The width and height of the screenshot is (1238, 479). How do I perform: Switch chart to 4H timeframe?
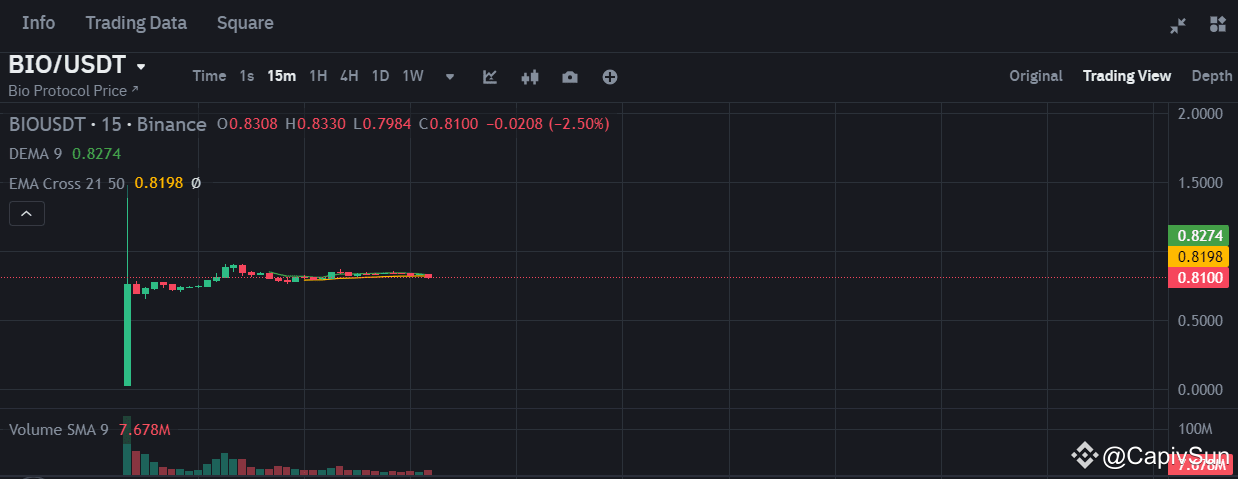point(349,76)
